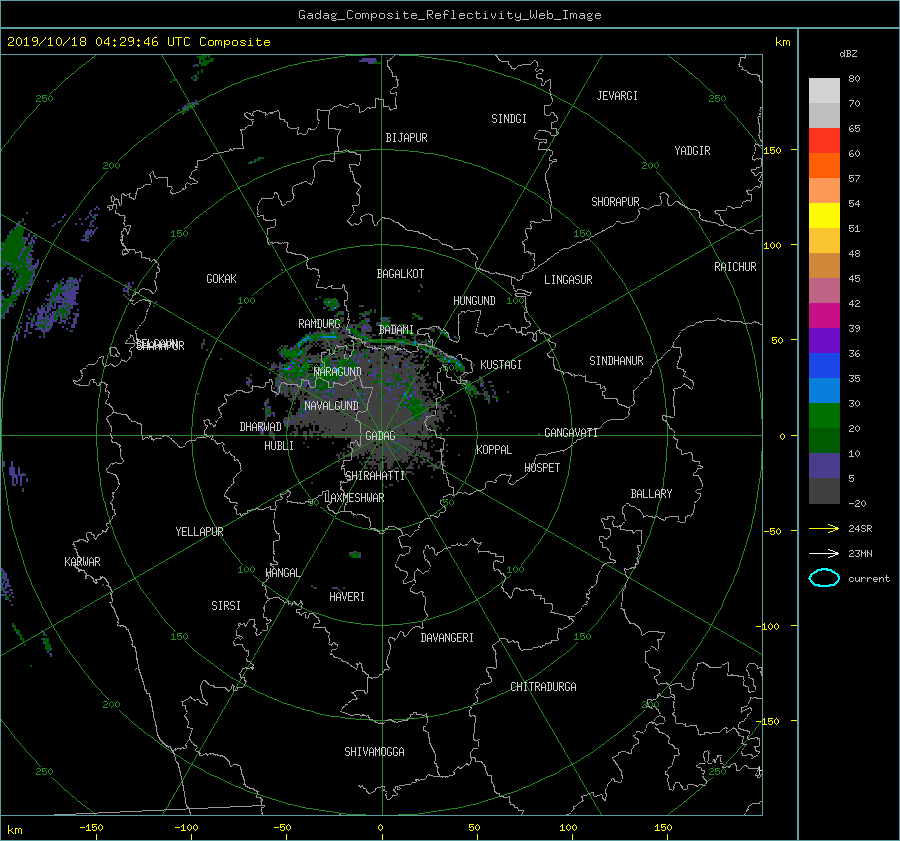Click the blue 36 dBZ color swatch
The width and height of the screenshot is (900, 841).
(824, 365)
